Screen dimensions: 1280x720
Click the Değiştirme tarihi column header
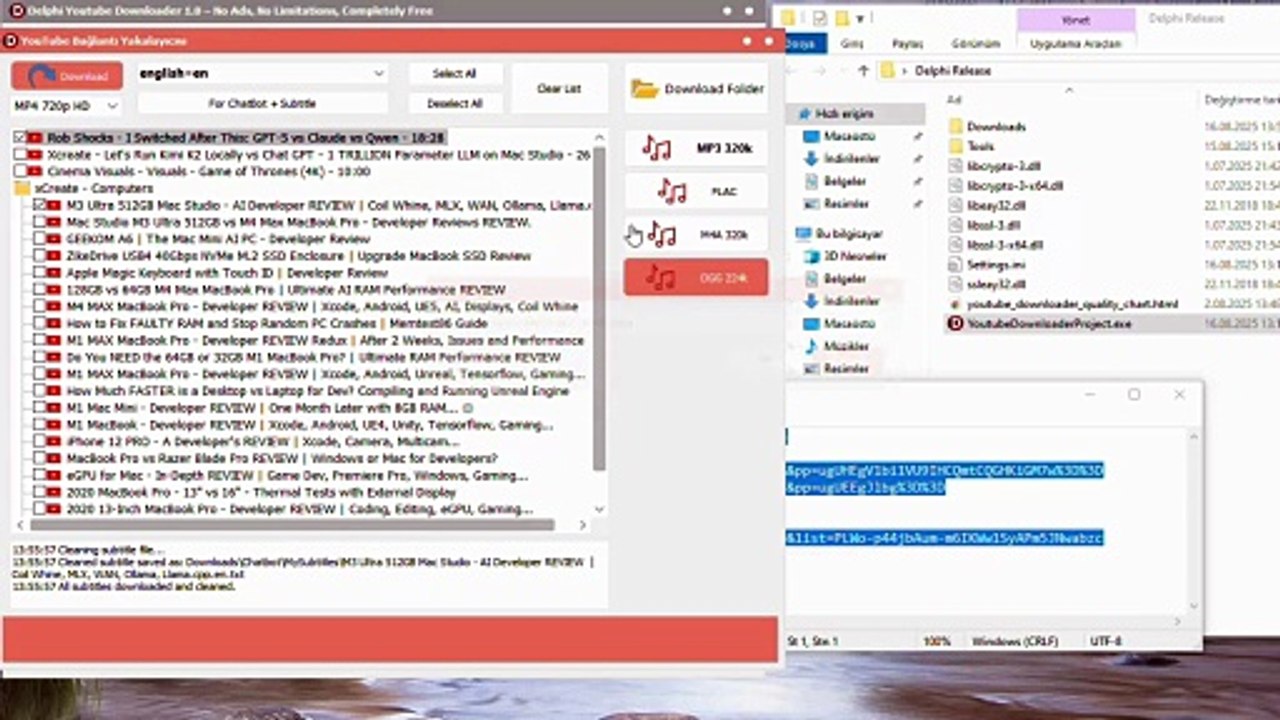point(1241,100)
